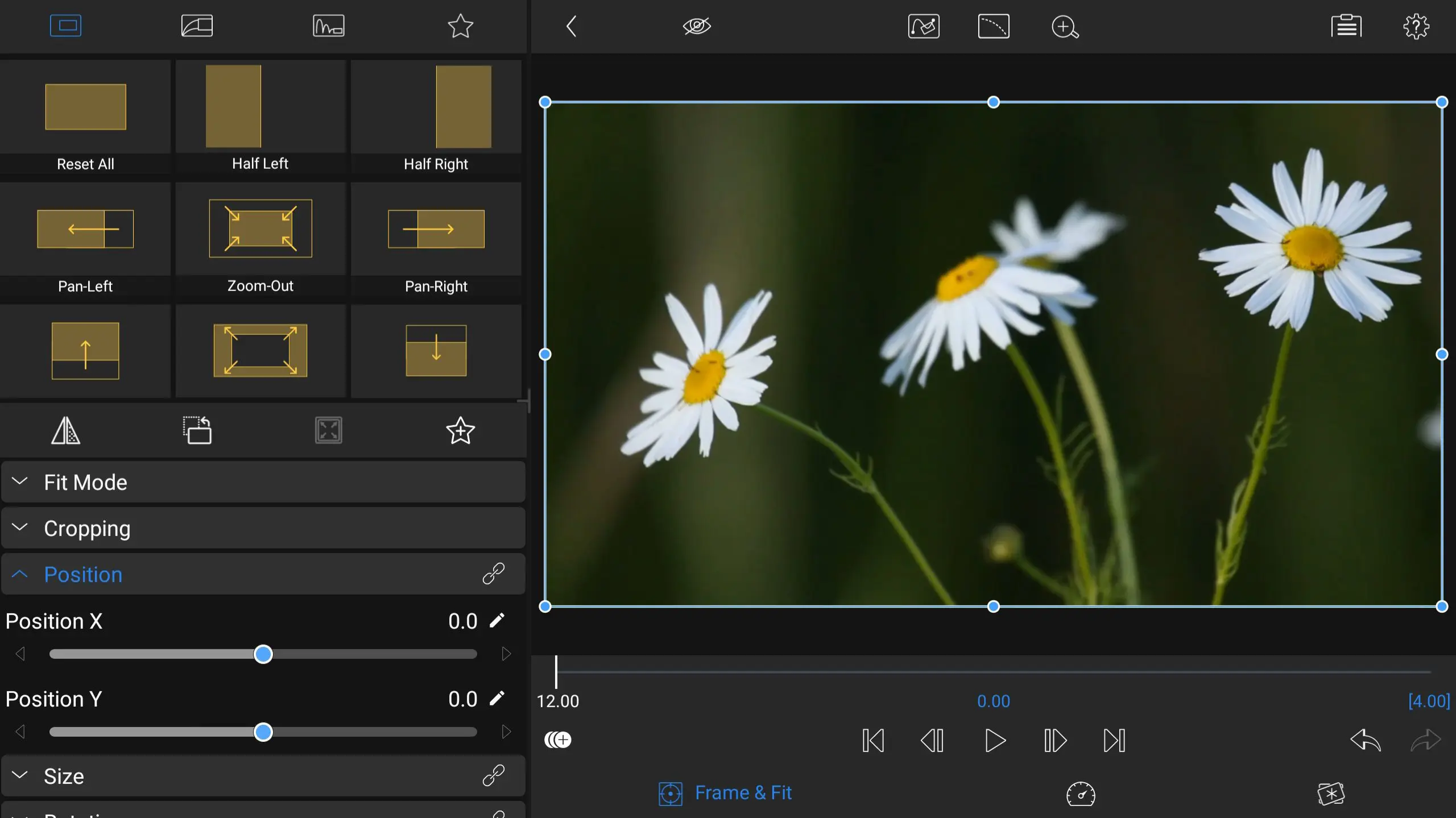This screenshot has height=818, width=1456.
Task: Click the add keyframe circles icon
Action: pyautogui.click(x=558, y=740)
